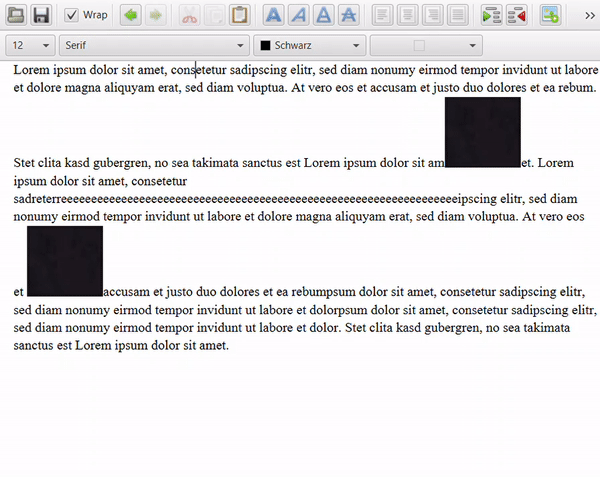Apply underline with the underlined A icon

(x=324, y=15)
